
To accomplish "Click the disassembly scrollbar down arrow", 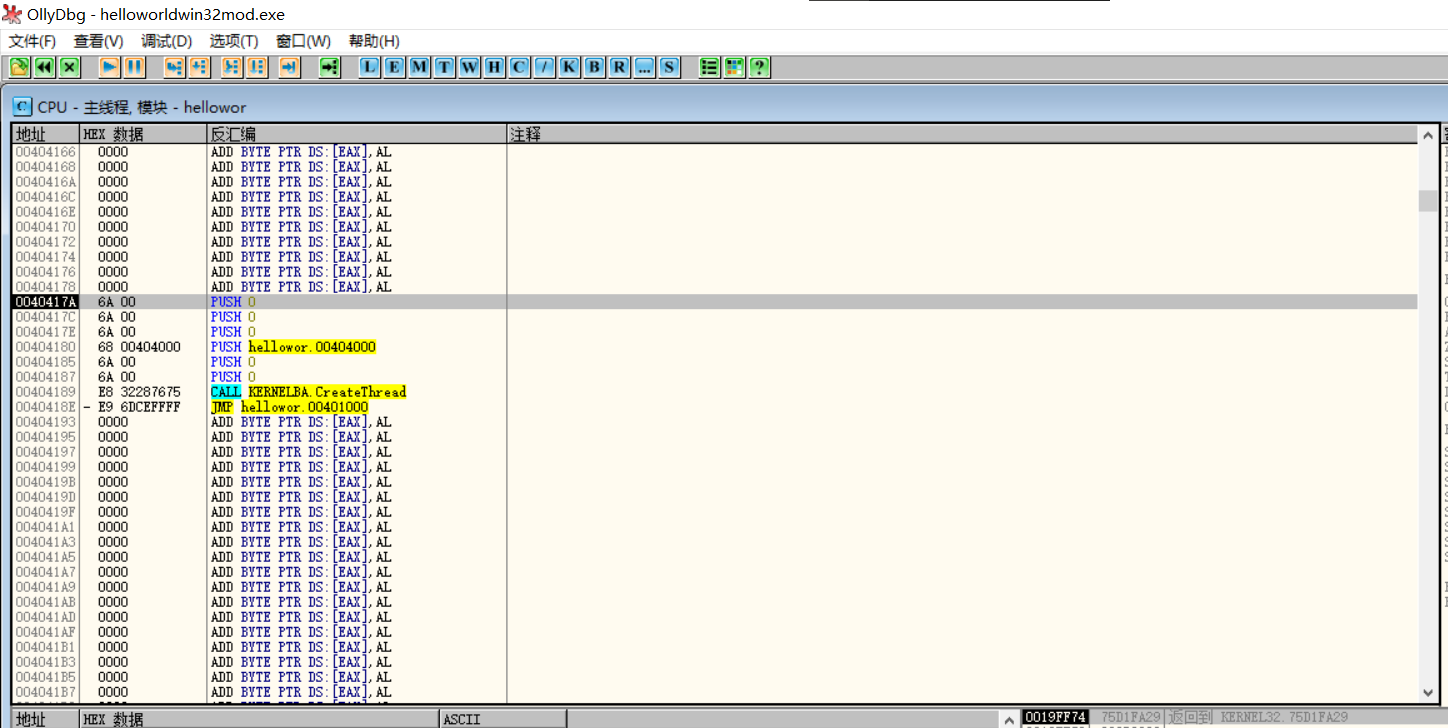I will (x=1428, y=692).
